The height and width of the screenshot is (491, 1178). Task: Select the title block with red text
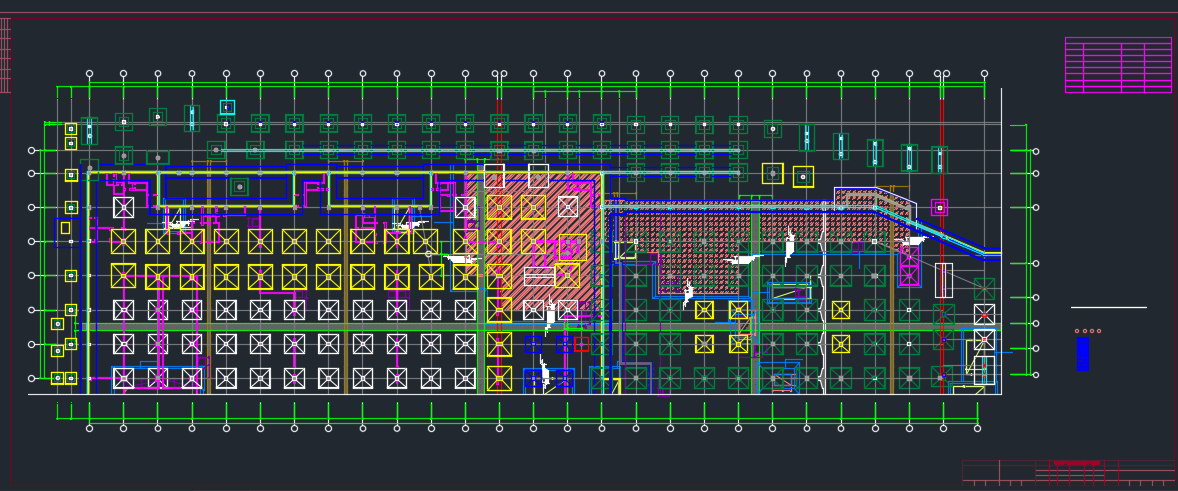click(1068, 473)
